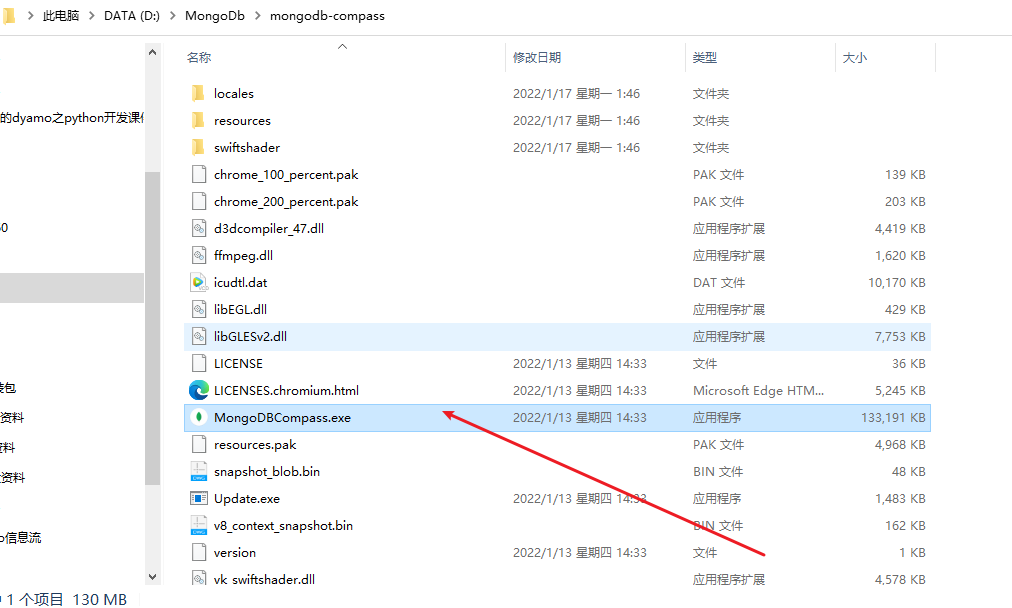The width and height of the screenshot is (1012, 608).
Task: Select the Update.exe file name
Action: click(247, 499)
